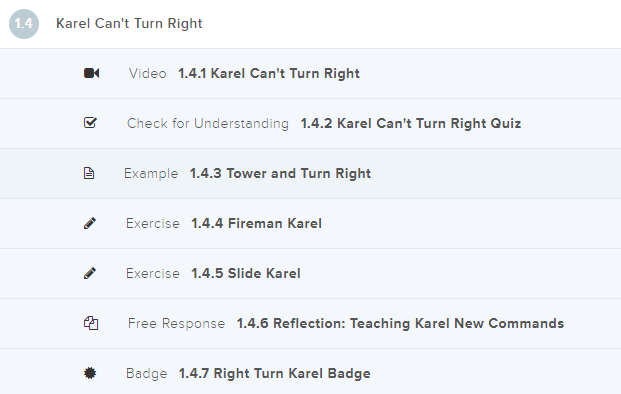Click the pencil icon for Fireman Karel

pyautogui.click(x=90, y=223)
